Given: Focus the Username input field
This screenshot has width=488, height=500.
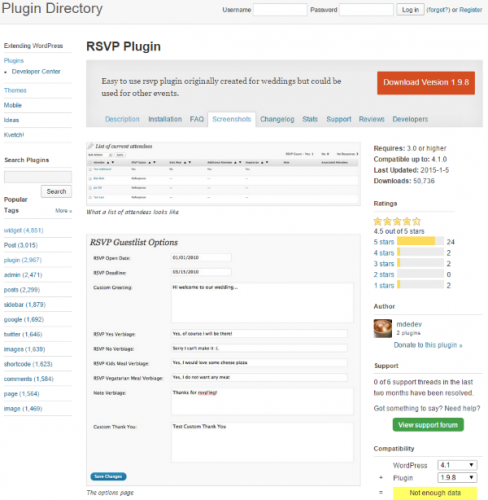Looking at the screenshot, I should click(280, 10).
